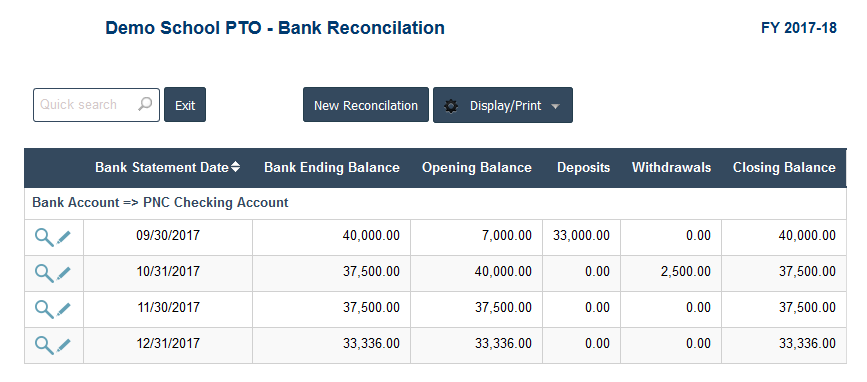The width and height of the screenshot is (867, 382).
Task: Click the search magnifier in Quick search box
Action: pyautogui.click(x=145, y=104)
